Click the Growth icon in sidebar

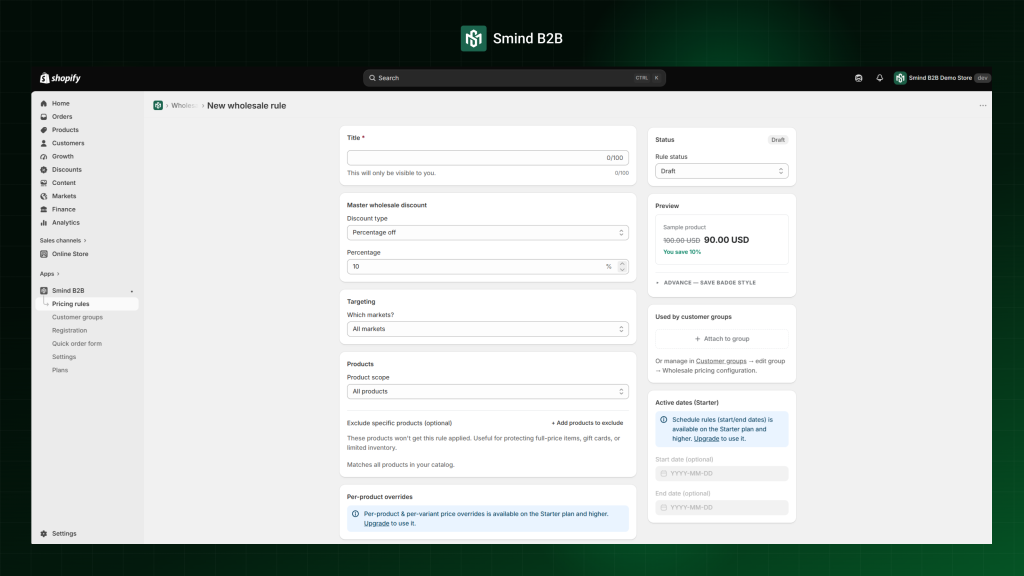(44, 157)
